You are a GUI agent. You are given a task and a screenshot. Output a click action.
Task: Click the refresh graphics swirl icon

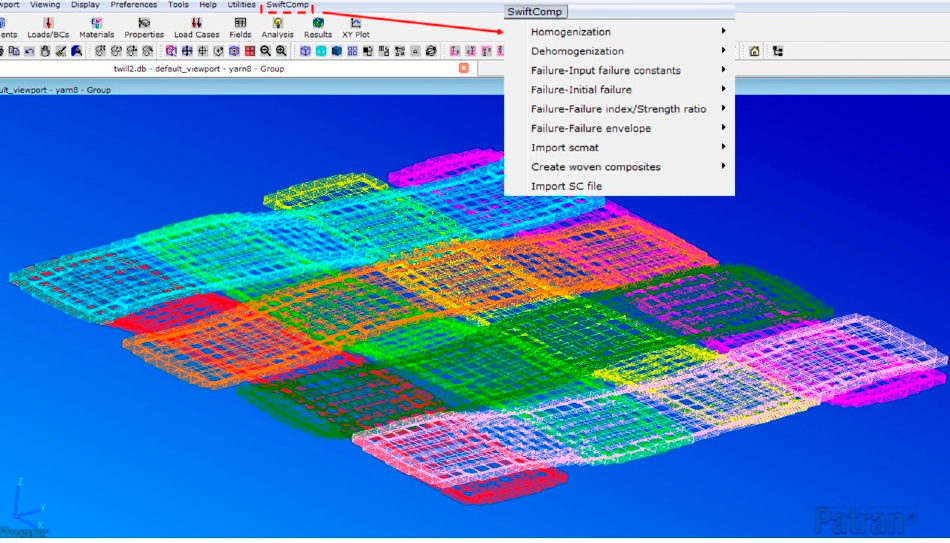tap(431, 51)
